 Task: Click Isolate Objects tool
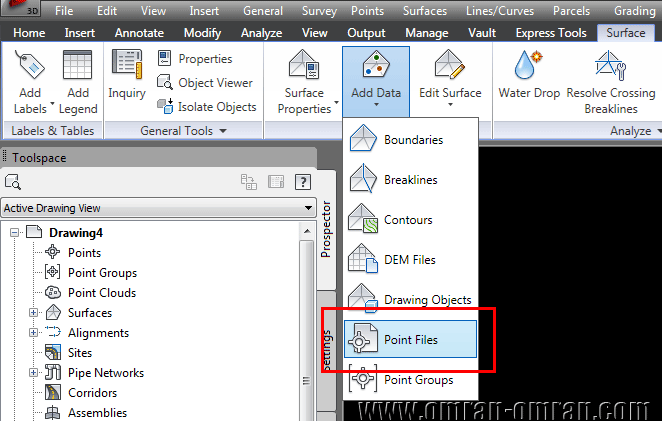(x=207, y=106)
